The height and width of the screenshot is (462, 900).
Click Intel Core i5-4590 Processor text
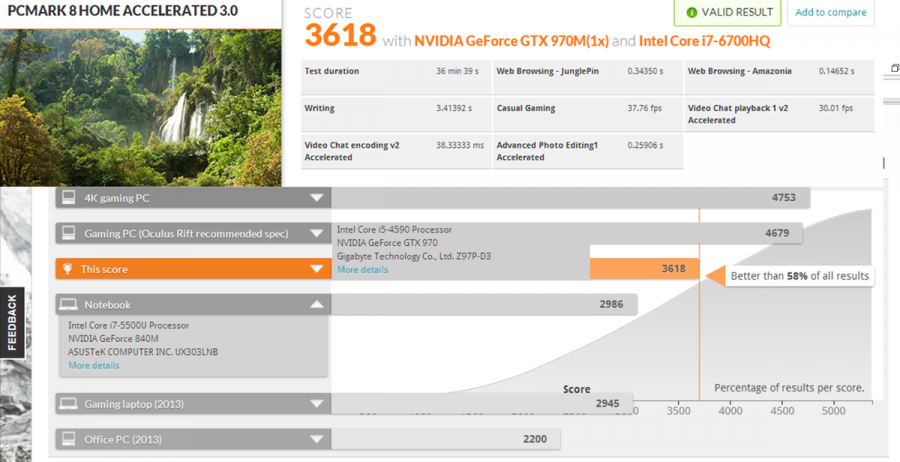pyautogui.click(x=394, y=230)
